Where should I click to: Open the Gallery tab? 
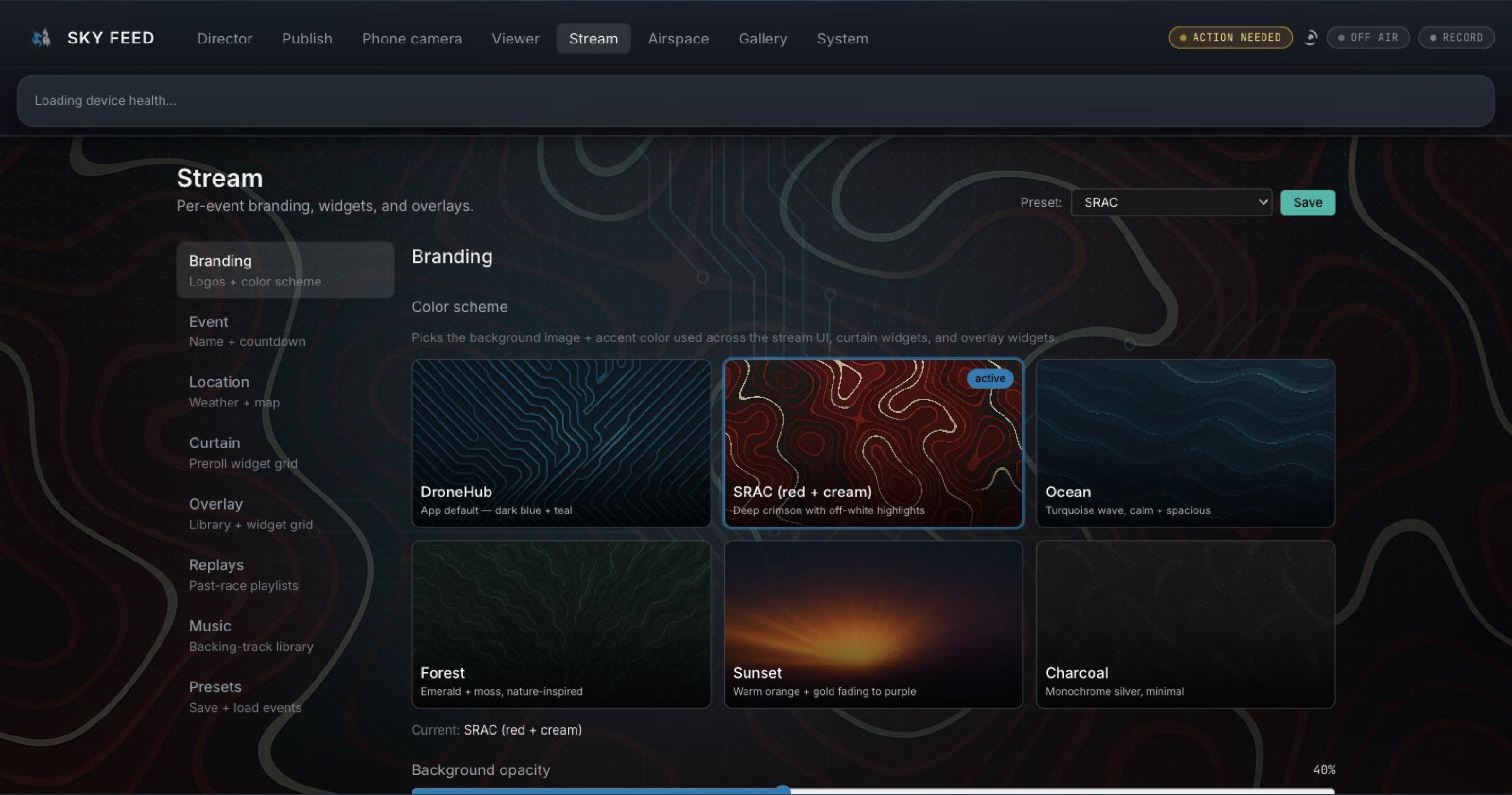pyautogui.click(x=763, y=39)
